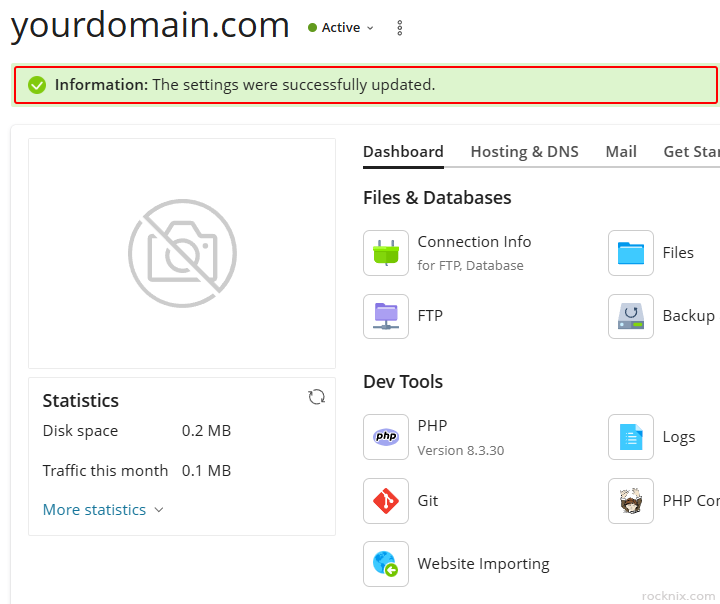Switch to the Hosting & DNS tab
The height and width of the screenshot is (604, 720).
click(524, 152)
